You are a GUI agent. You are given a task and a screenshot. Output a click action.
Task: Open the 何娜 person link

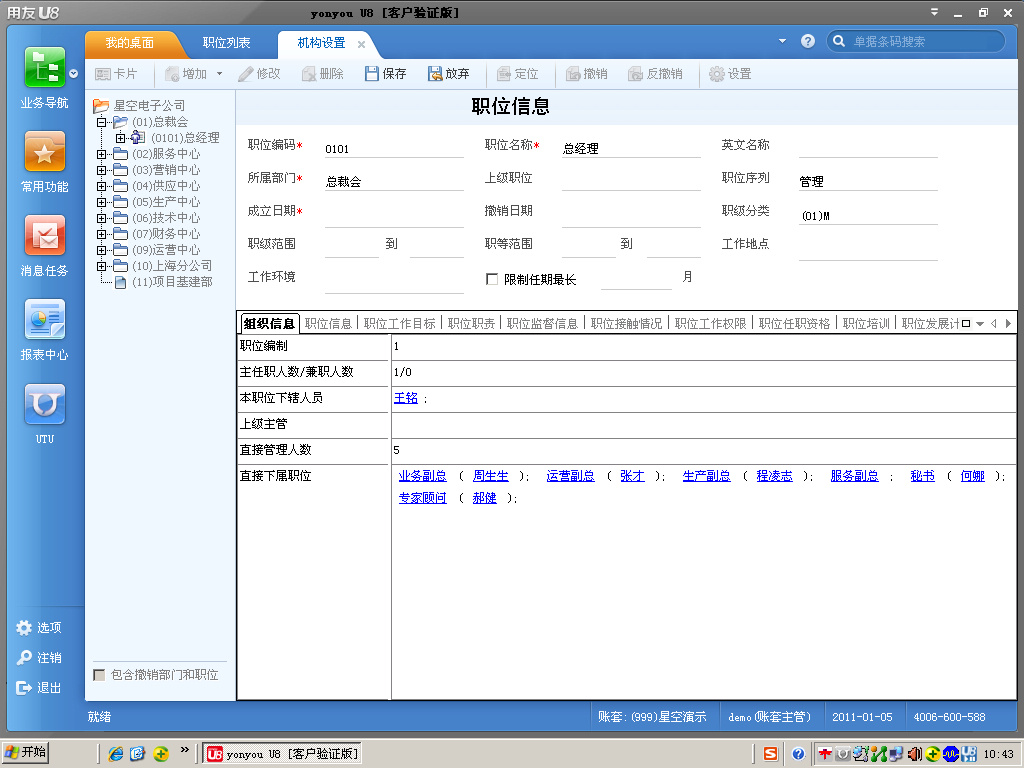(x=972, y=476)
